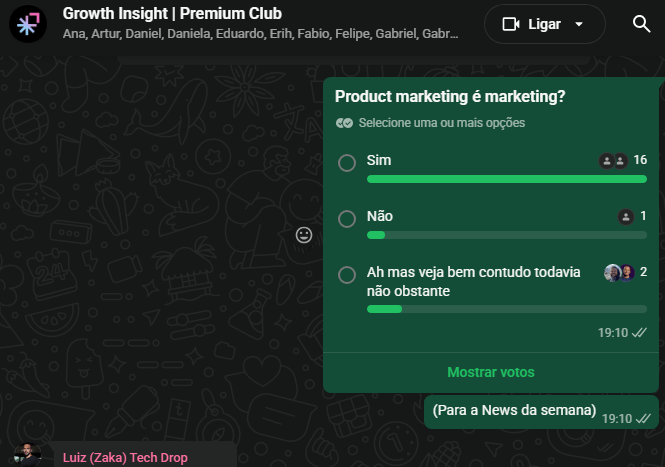Viewport: 665px width, 467px height.
Task: Open the Growth Insight group profile picture
Action: 28,24
